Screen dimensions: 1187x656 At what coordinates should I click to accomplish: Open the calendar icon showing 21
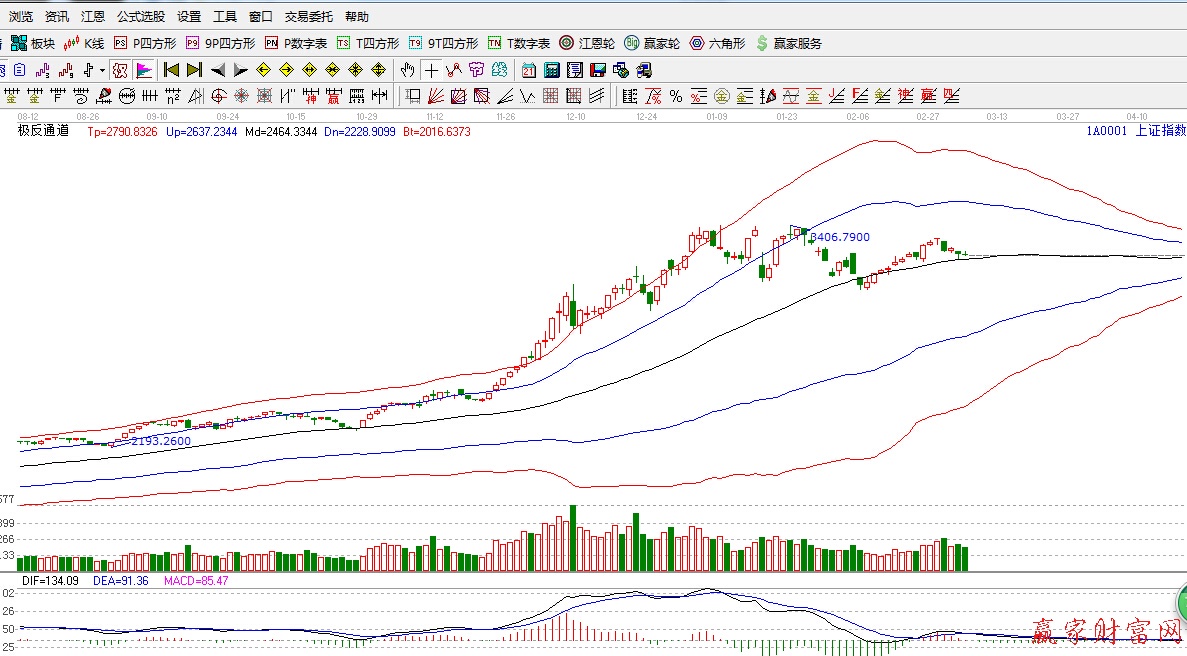tap(529, 70)
